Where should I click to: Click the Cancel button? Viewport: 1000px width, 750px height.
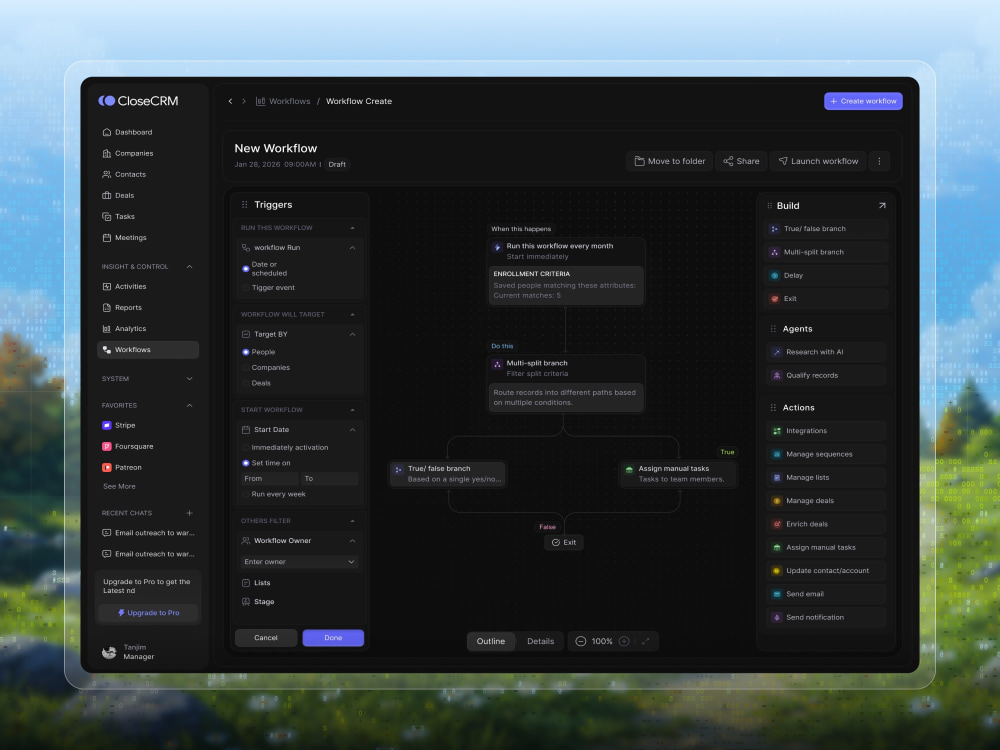[266, 638]
